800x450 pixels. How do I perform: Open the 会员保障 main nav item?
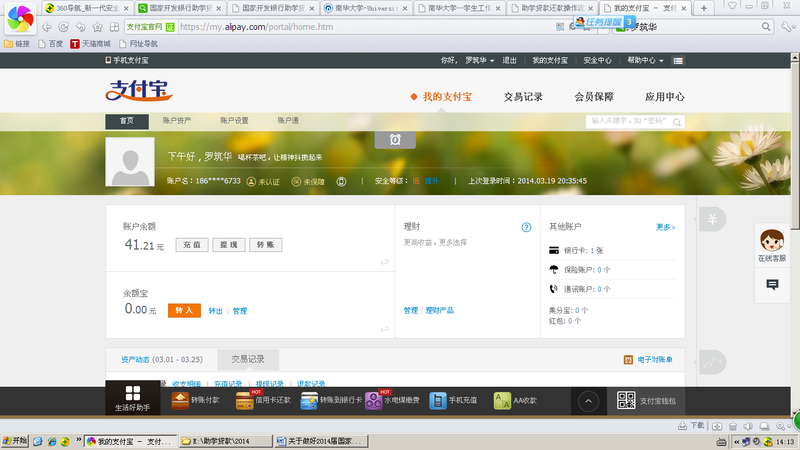[x=594, y=97]
